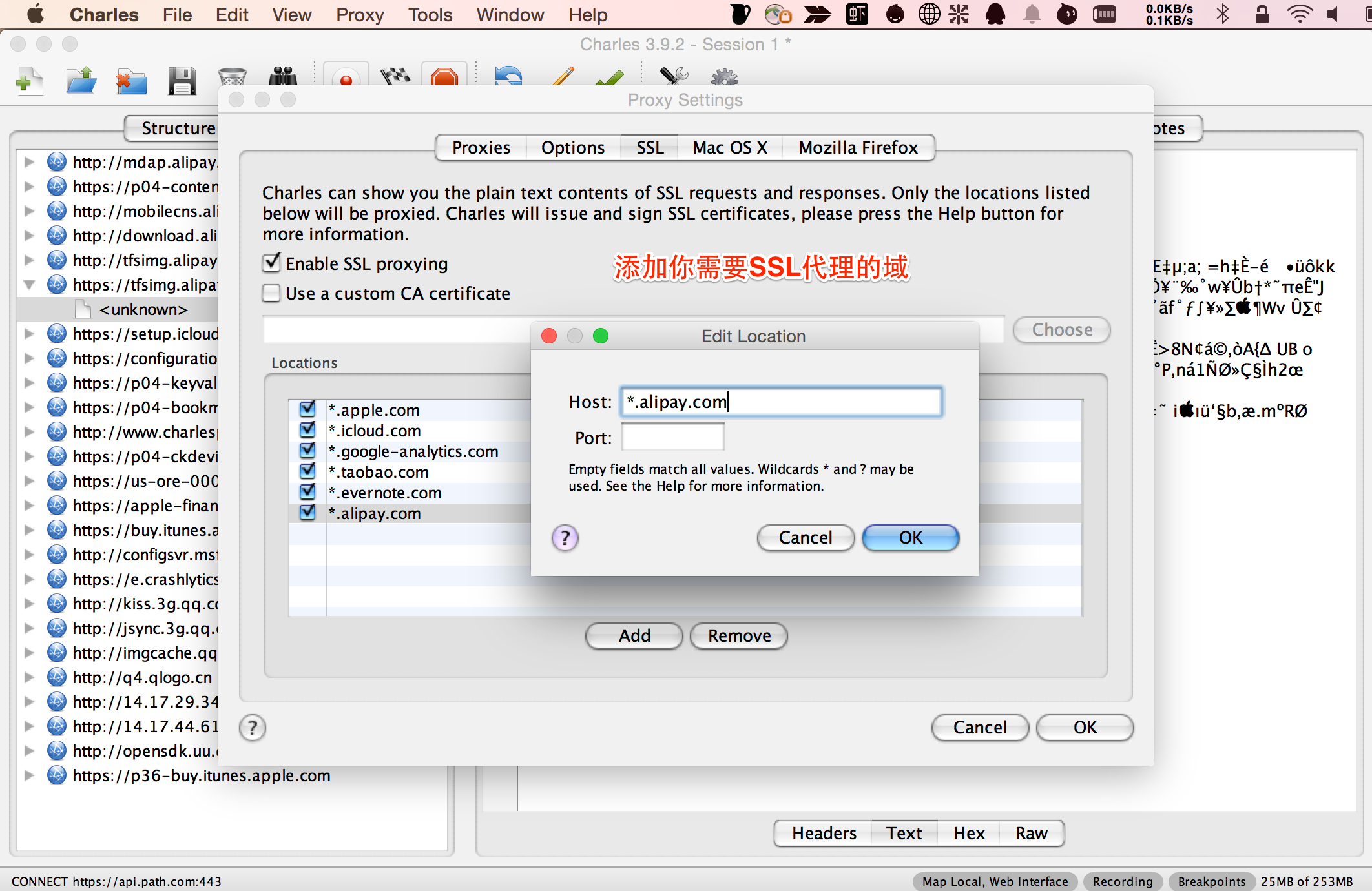
Task: Toggle throttling with the checkered flag icon
Action: click(x=395, y=76)
